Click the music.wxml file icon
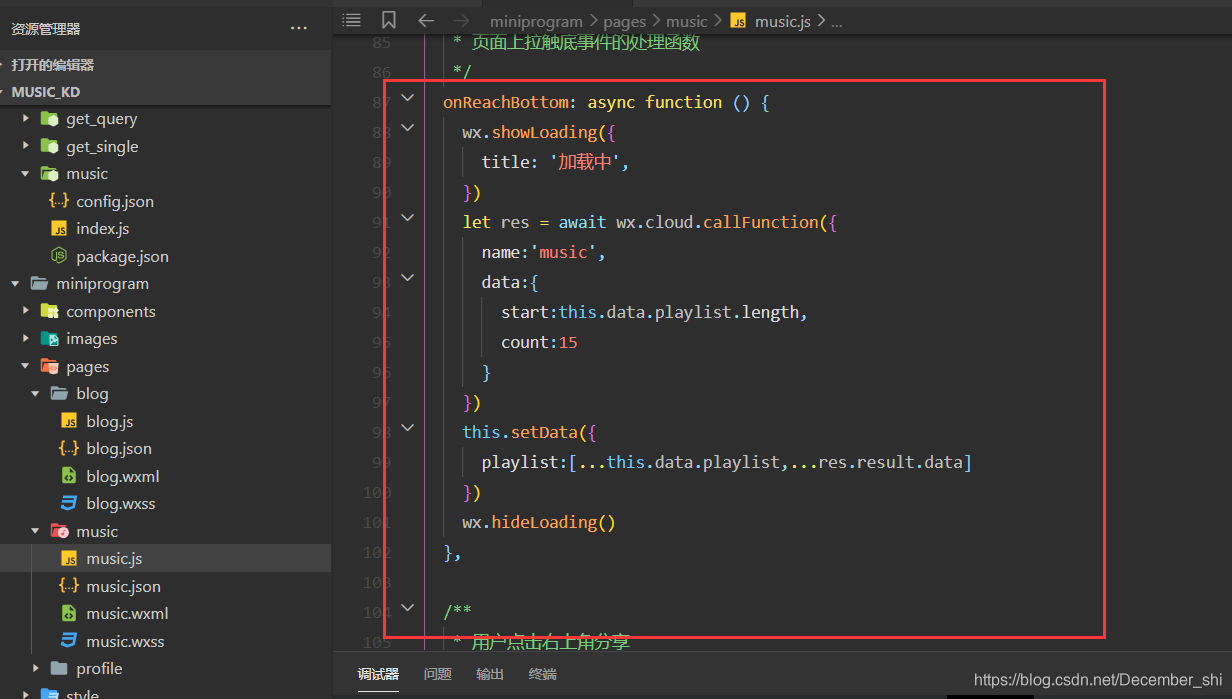1232x699 pixels. pos(69,613)
